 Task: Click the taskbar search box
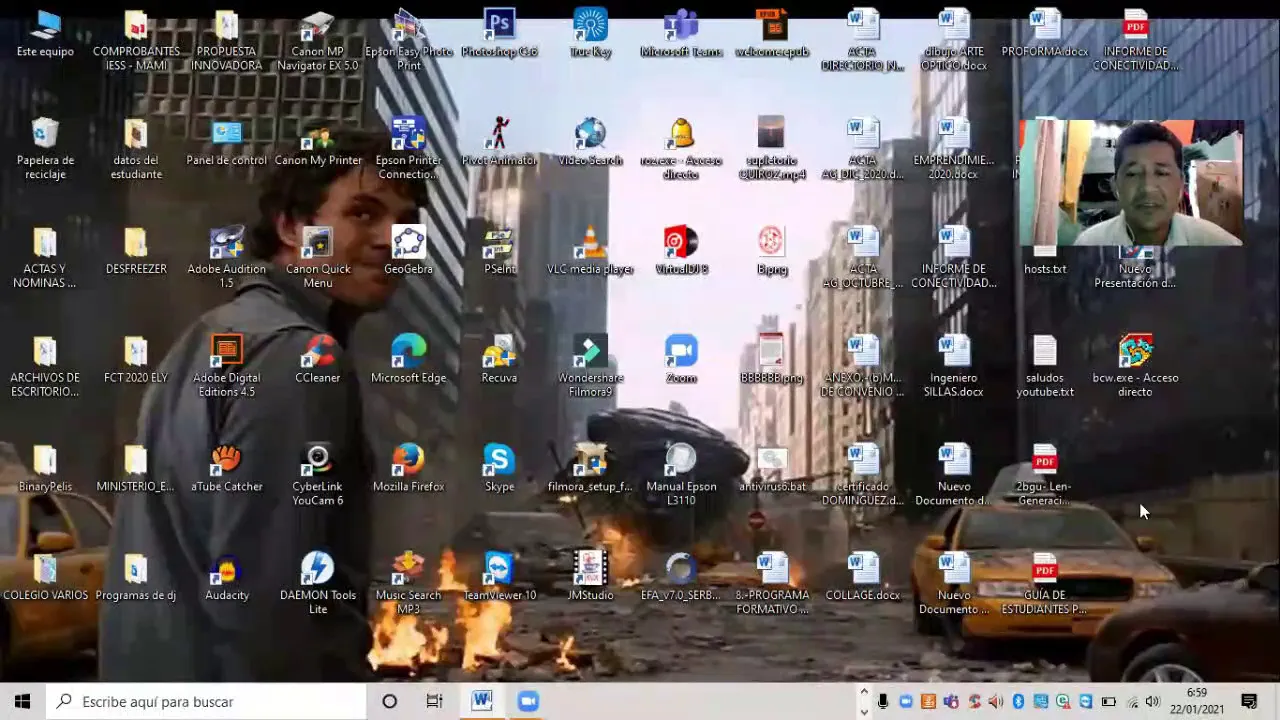[x=207, y=701]
